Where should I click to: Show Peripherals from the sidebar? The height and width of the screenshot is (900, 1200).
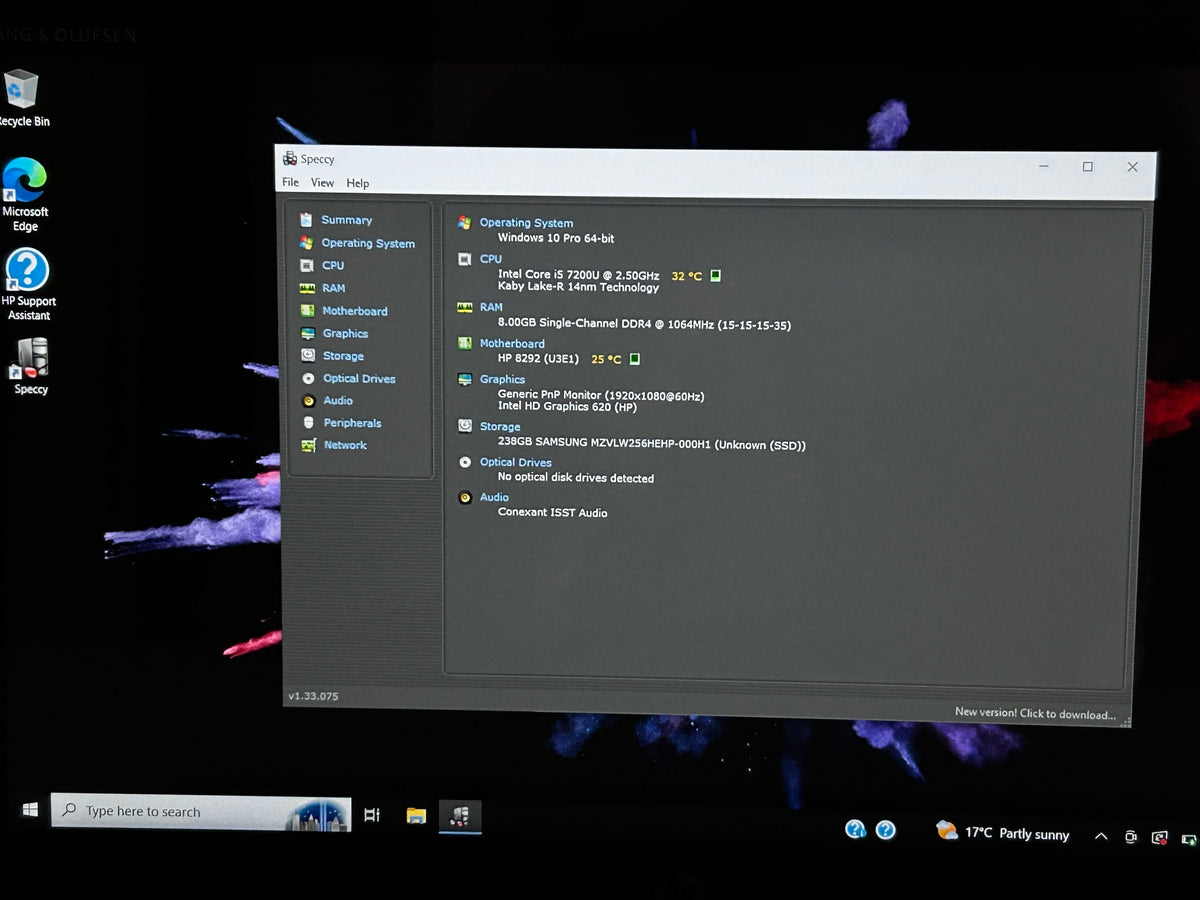click(x=352, y=423)
